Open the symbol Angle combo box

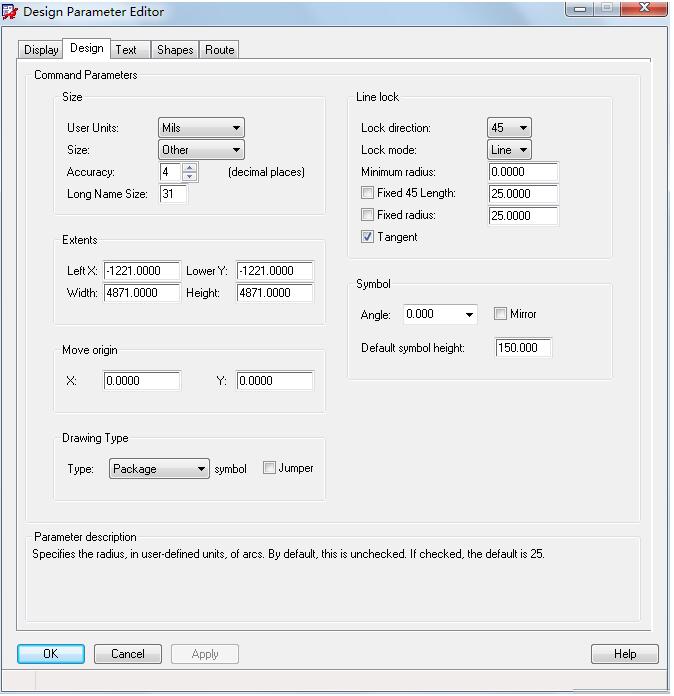click(x=440, y=314)
